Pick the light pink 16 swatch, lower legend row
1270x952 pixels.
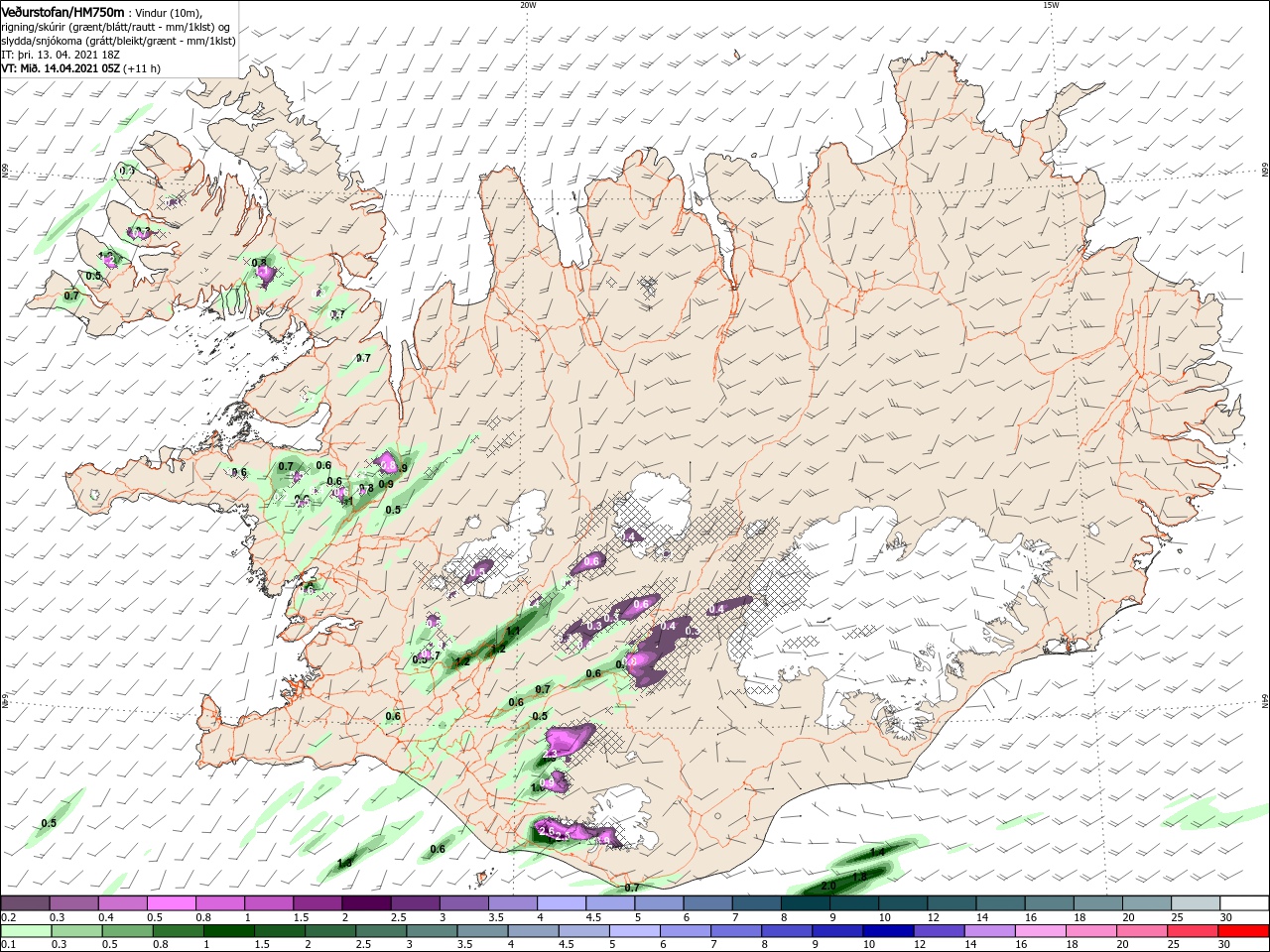[x=1040, y=931]
